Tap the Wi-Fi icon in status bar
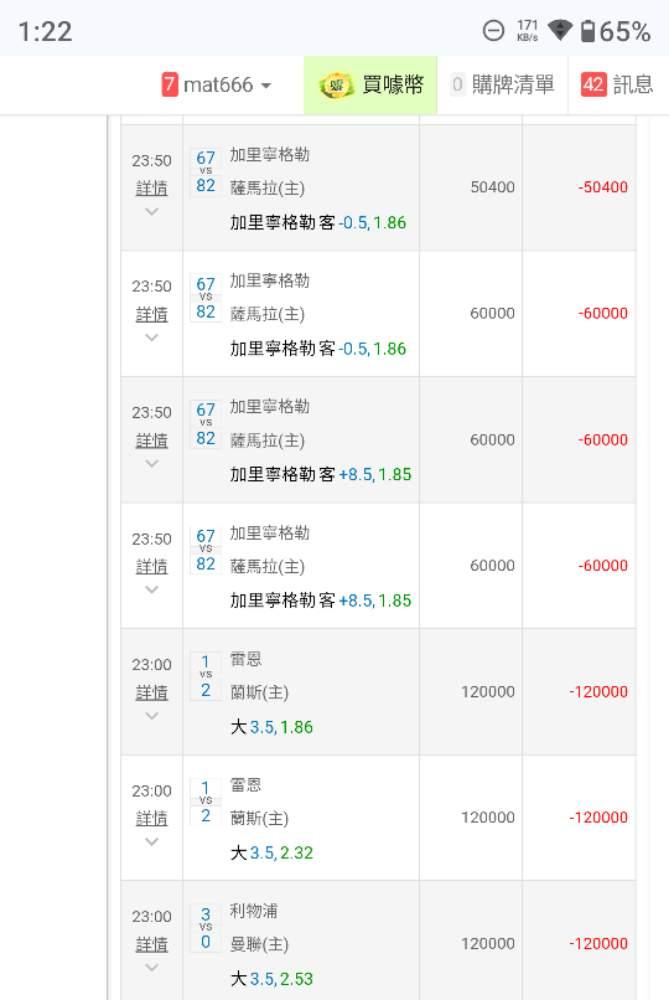The height and width of the screenshot is (1000, 669). point(560,31)
